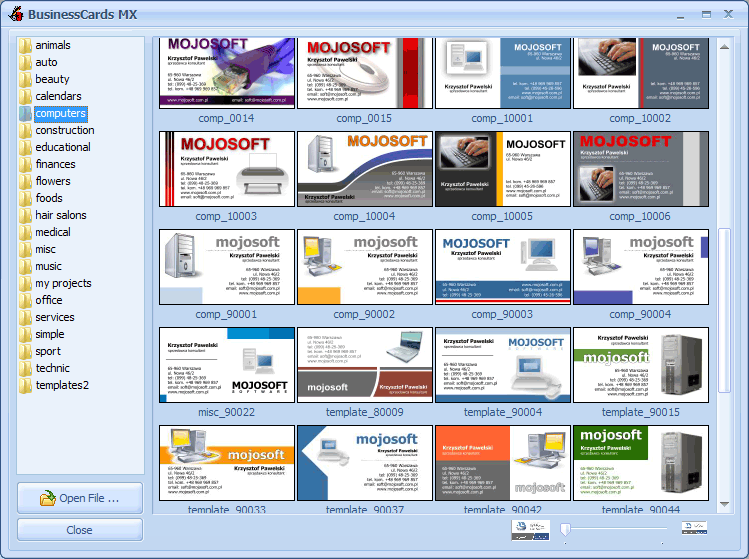Pick the template_90004 card thumbnail
The width and height of the screenshot is (749, 559).
[503, 365]
